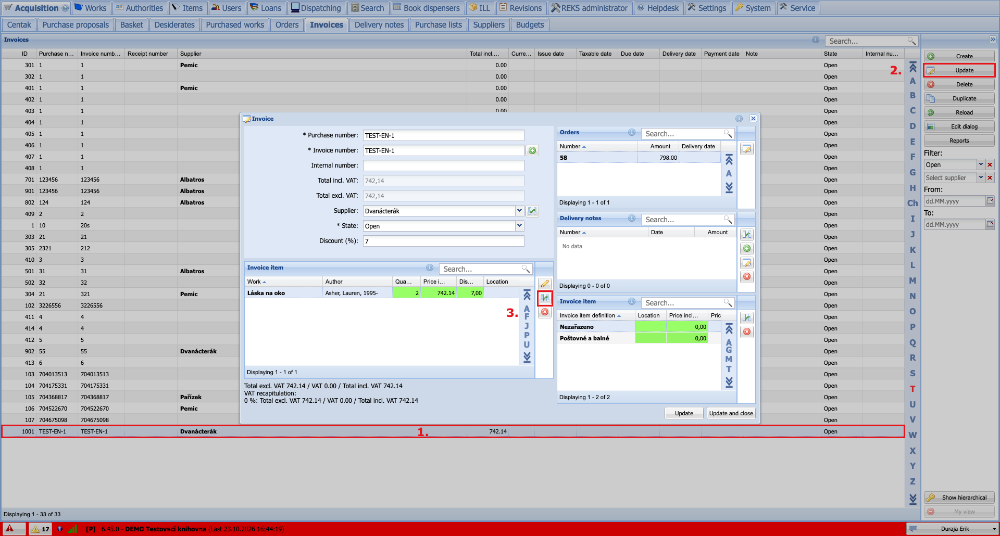The image size is (1000, 536).
Task: Click info icon in Delivery notes header
Action: [631, 218]
